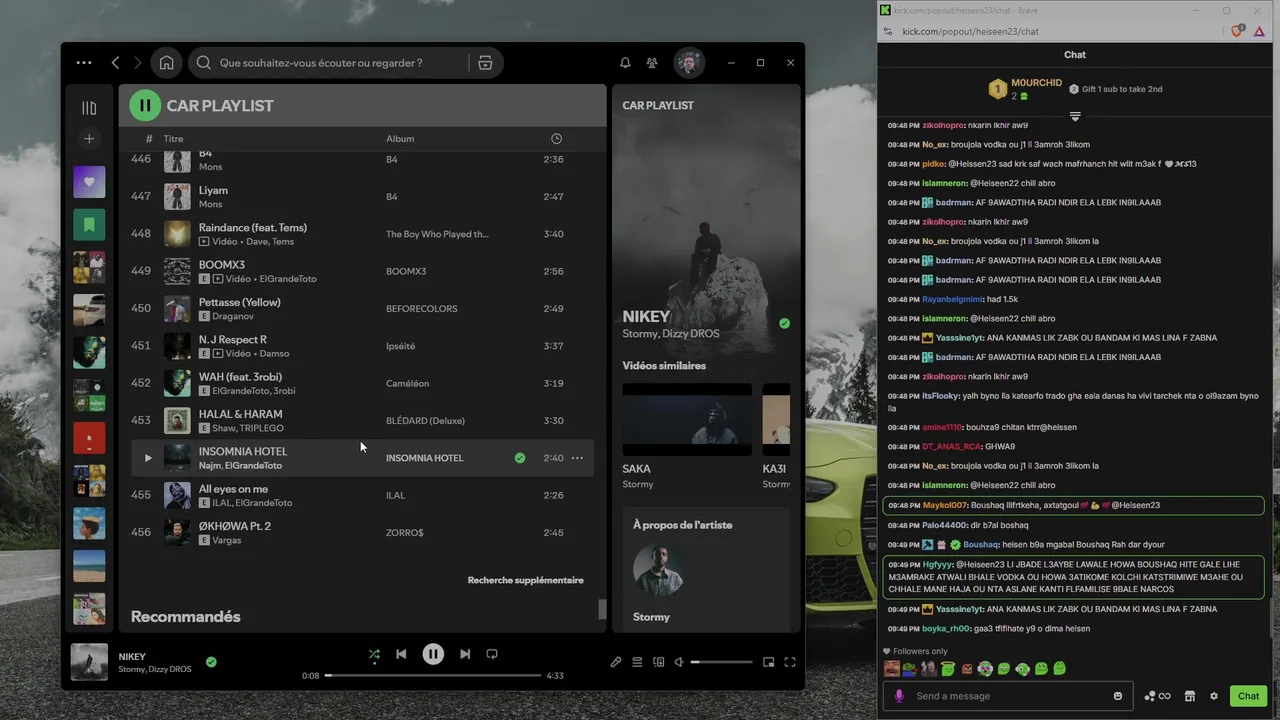The image size is (1280, 720).
Task: Pause playback with CAR PLAYLIST header button
Action: [145, 105]
